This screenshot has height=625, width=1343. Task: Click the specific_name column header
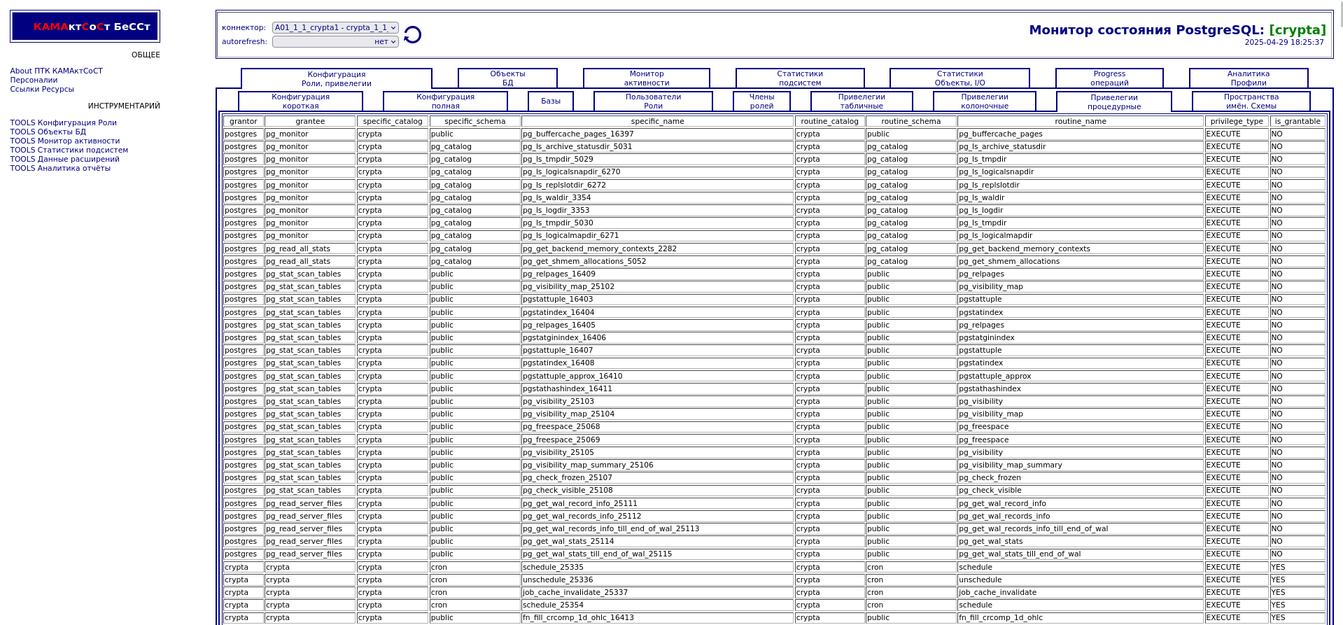(x=657, y=121)
